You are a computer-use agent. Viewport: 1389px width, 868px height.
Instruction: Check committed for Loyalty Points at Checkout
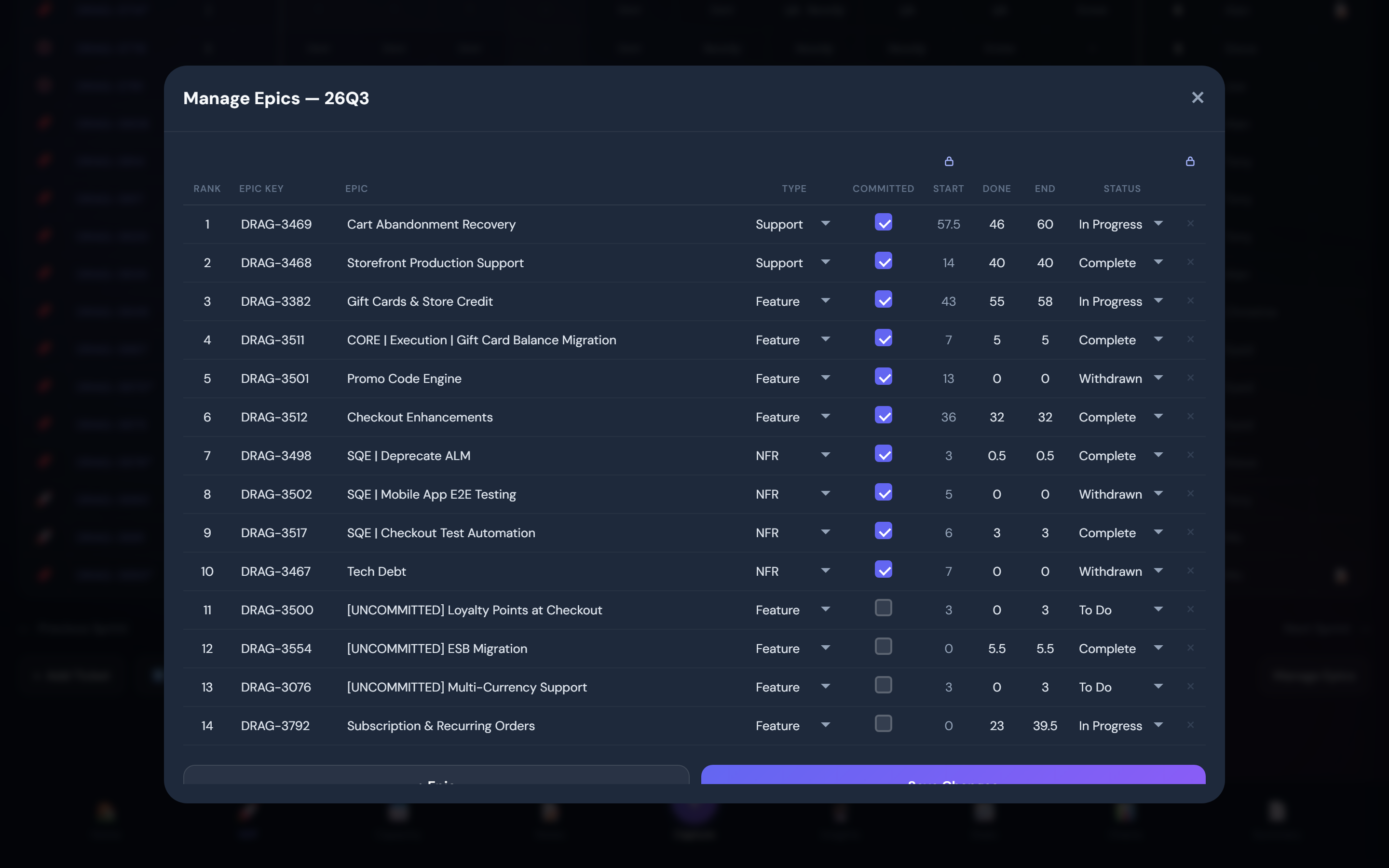[x=884, y=608]
